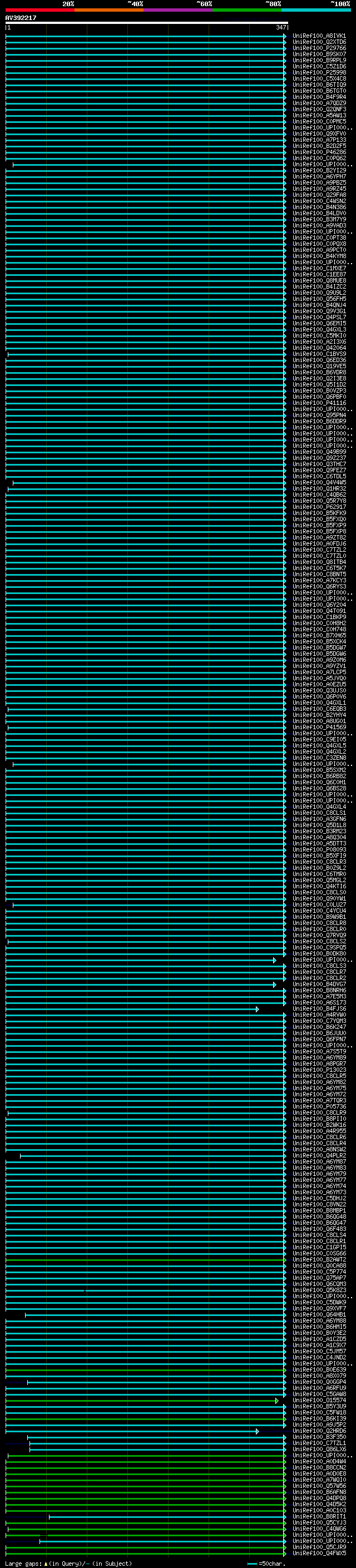Viewport: 356px width, 1568px height.
Task: Open hit UniRef100_A8IVK1
Action: pyautogui.click(x=319, y=36)
